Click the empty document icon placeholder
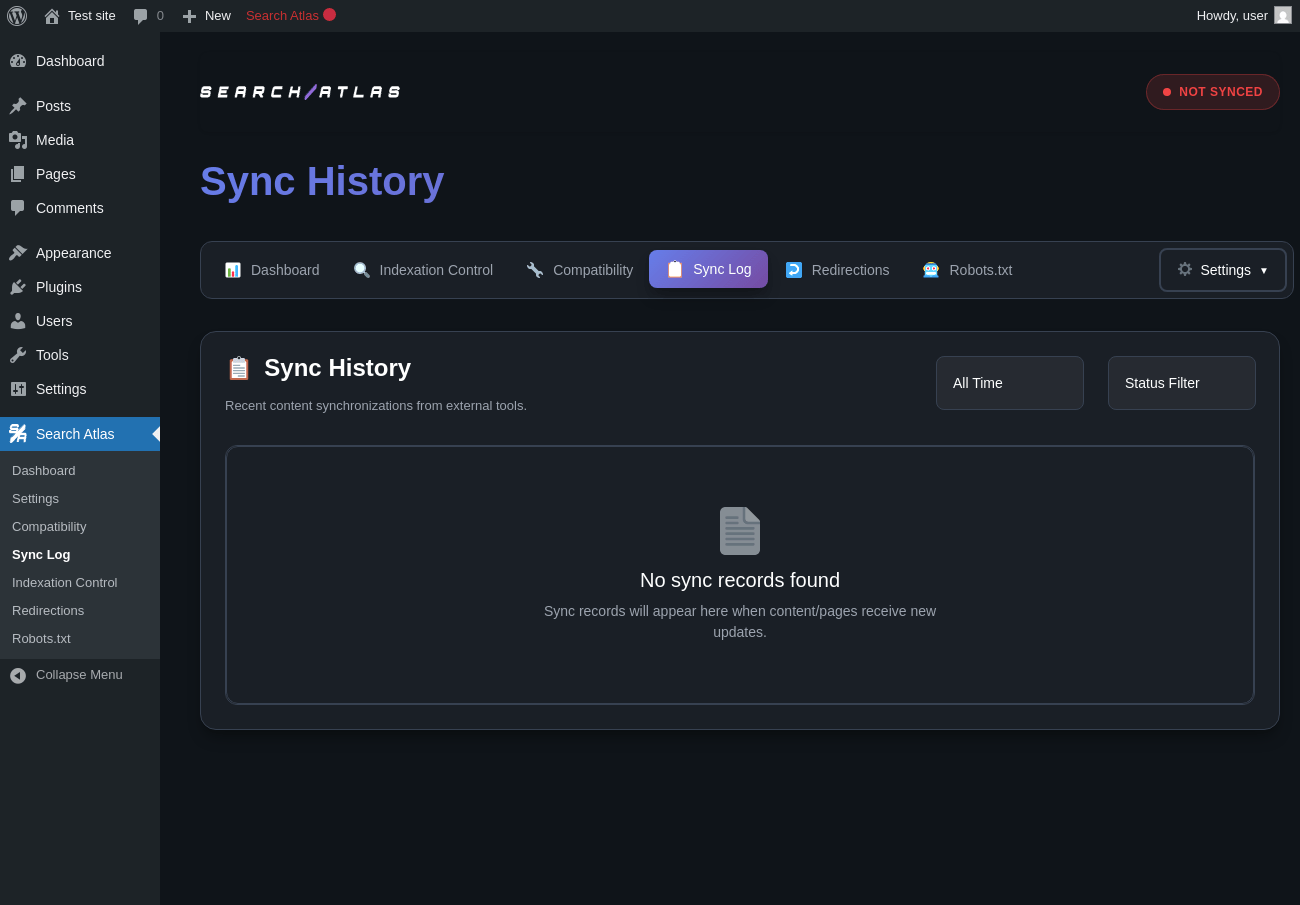Viewport: 1300px width, 905px height. (740, 531)
